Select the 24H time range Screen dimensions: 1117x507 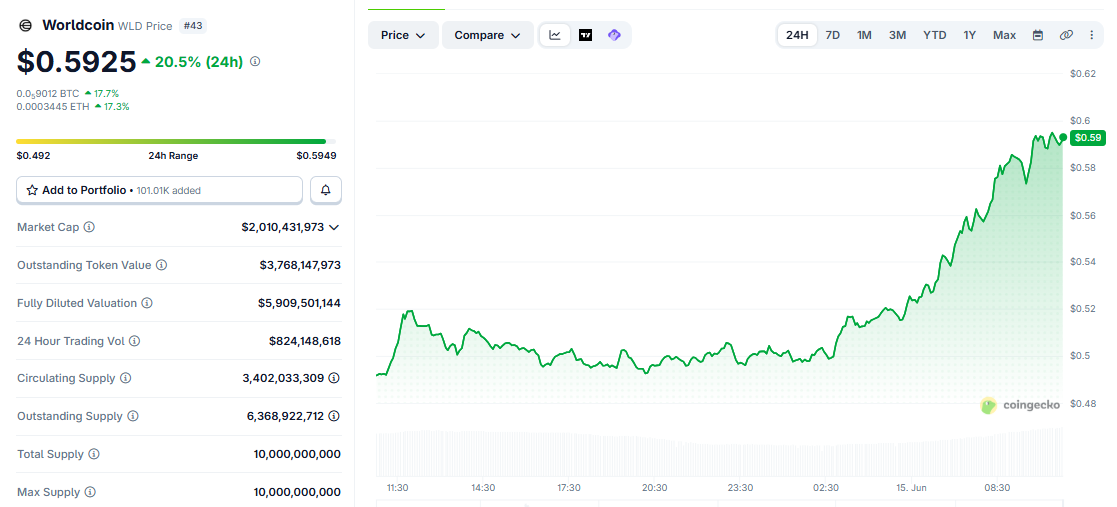[797, 35]
